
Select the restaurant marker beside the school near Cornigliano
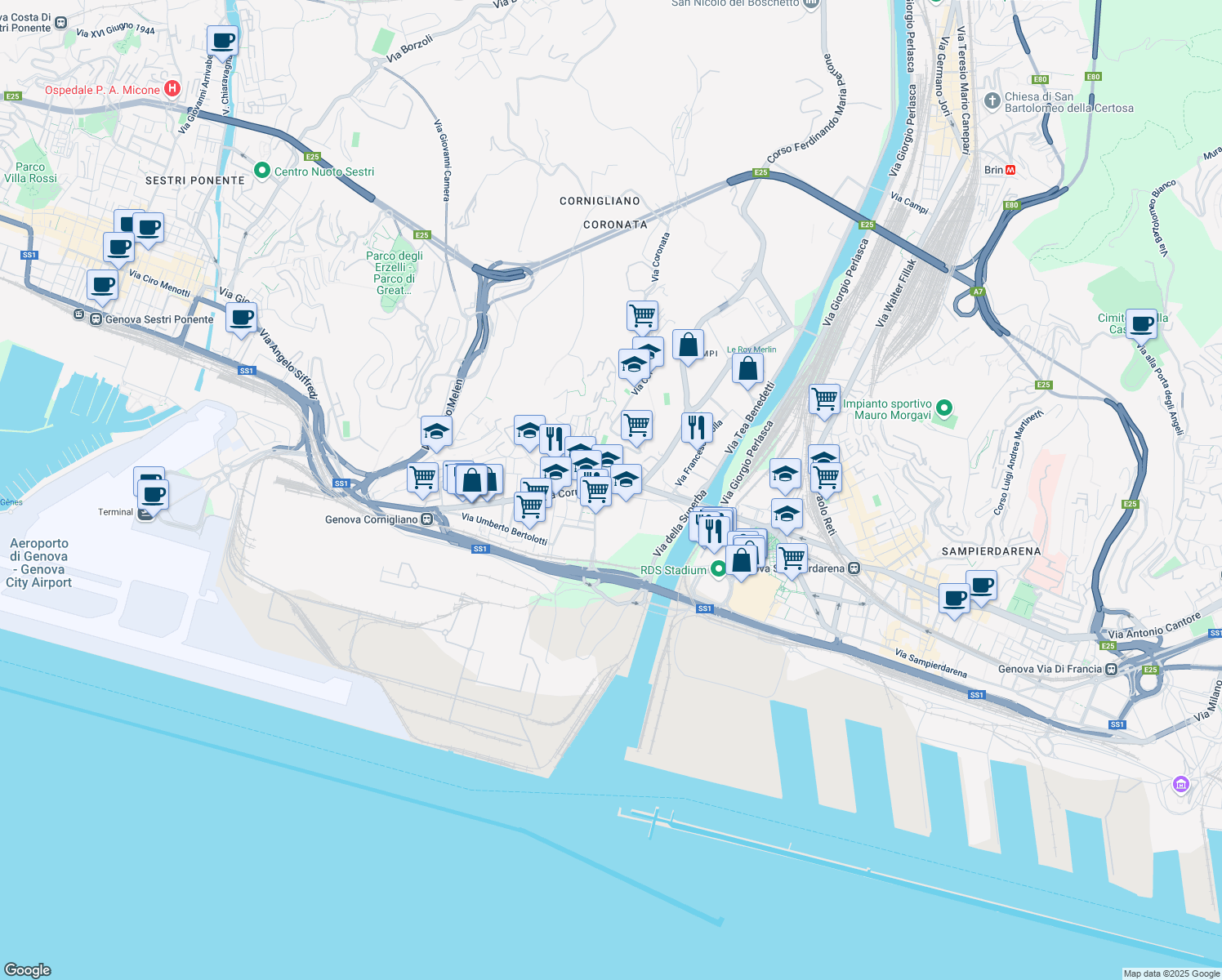[x=555, y=439]
